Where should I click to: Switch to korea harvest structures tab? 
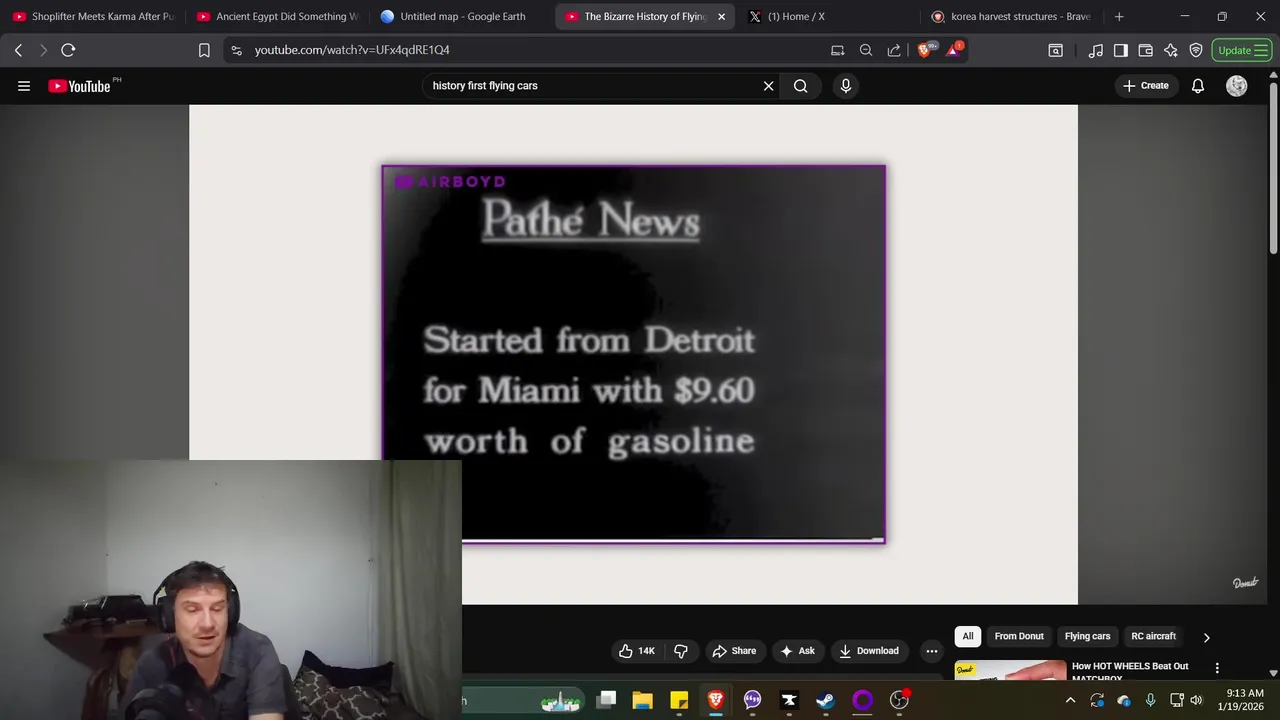pyautogui.click(x=1012, y=16)
